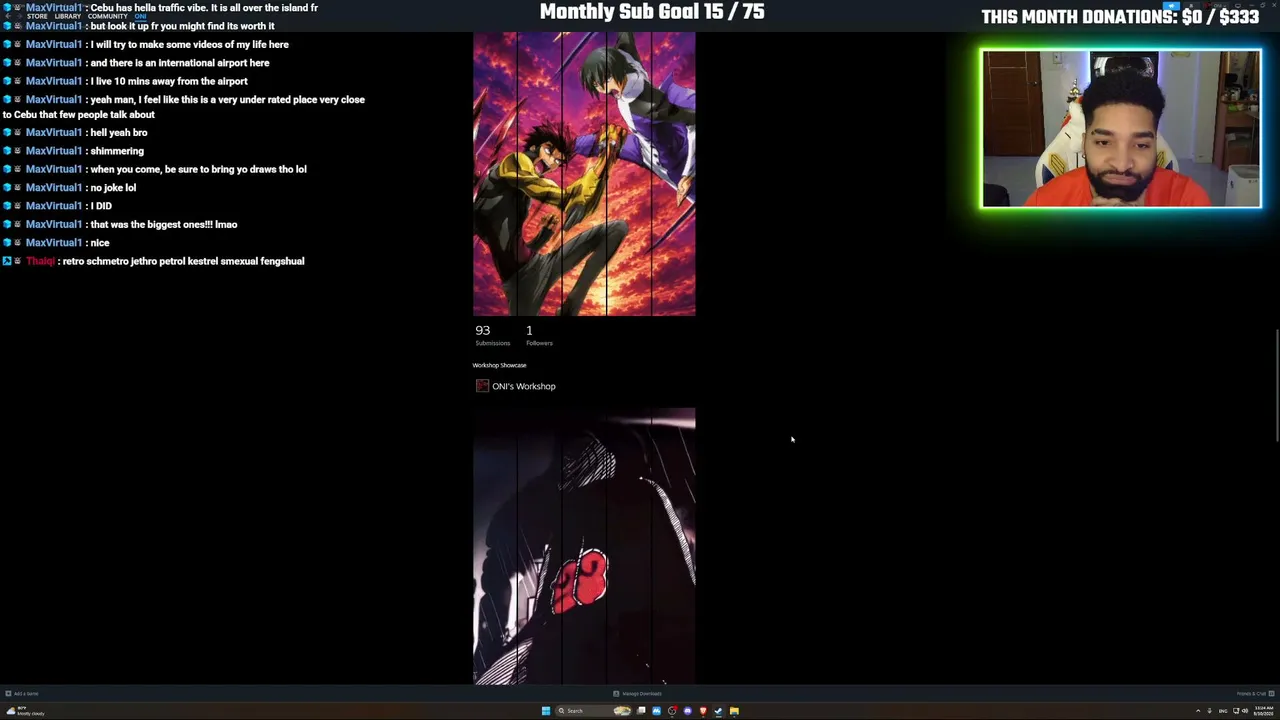The width and height of the screenshot is (1280, 720).
Task: Click the Workshop Showcase heading
Action: tap(499, 365)
